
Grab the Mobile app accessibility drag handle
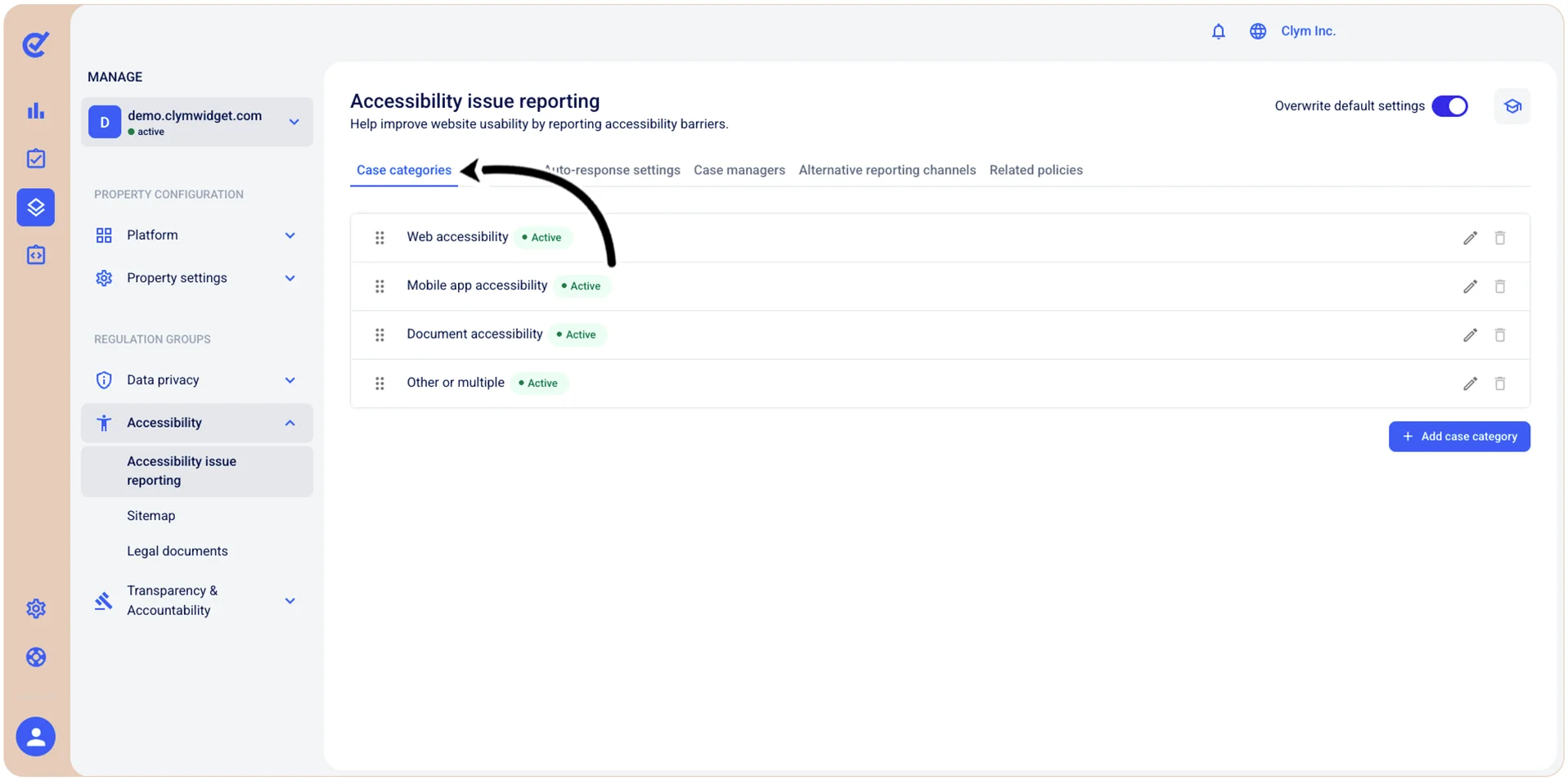point(380,286)
